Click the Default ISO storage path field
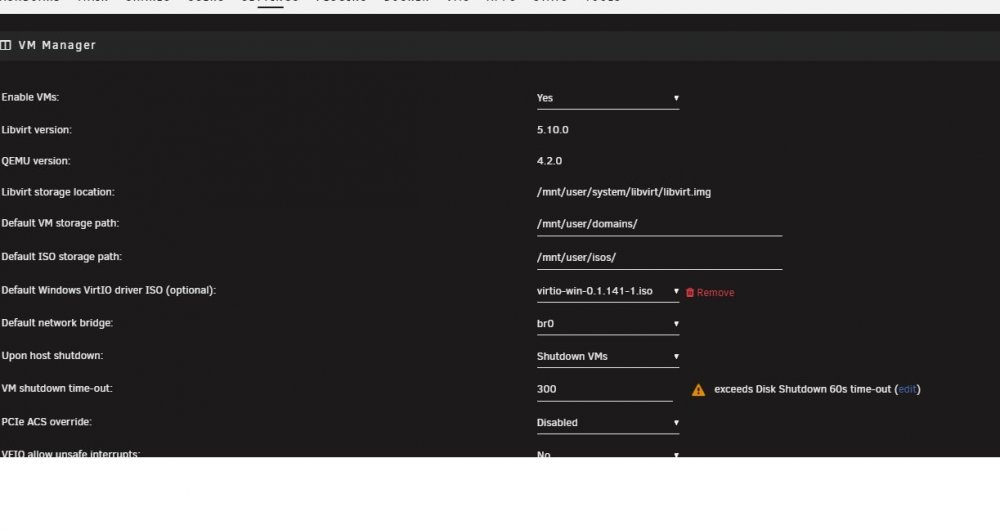 point(659,258)
